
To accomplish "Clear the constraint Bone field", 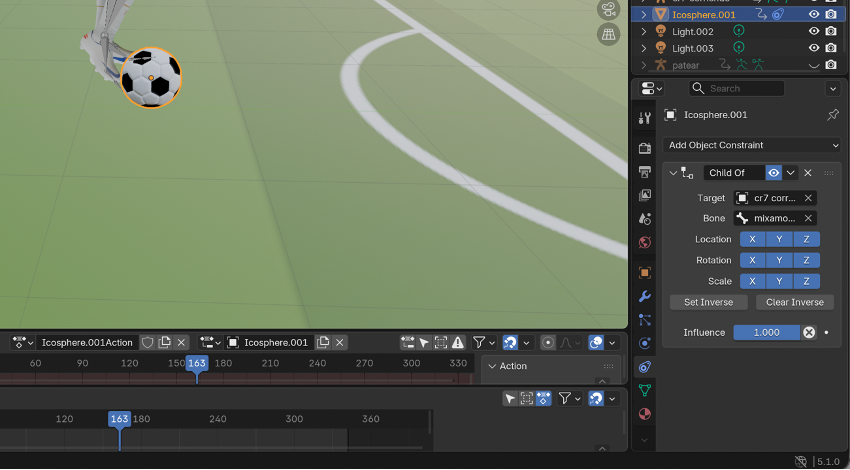I will click(x=808, y=218).
